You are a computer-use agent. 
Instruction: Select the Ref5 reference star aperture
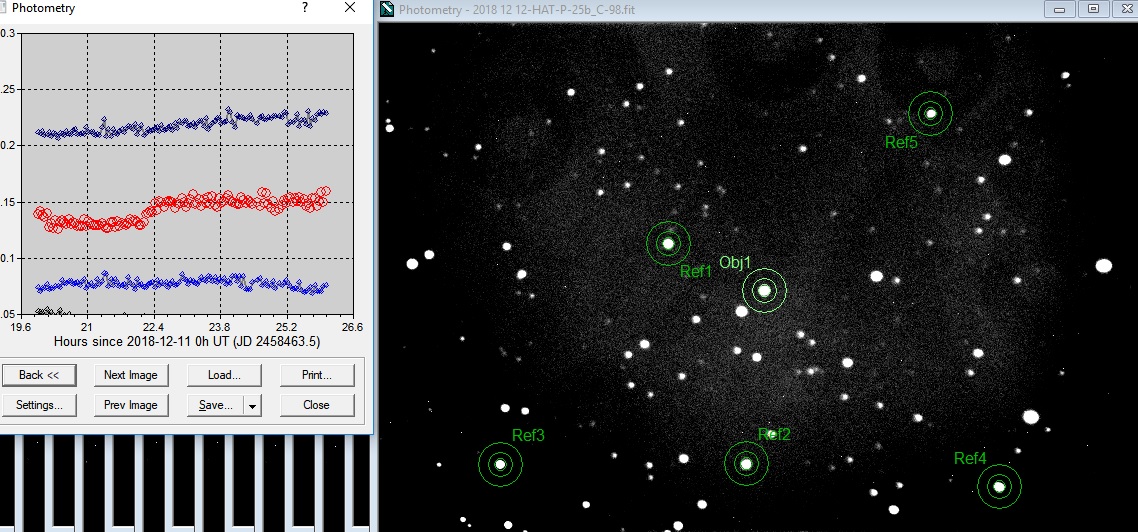tap(931, 113)
